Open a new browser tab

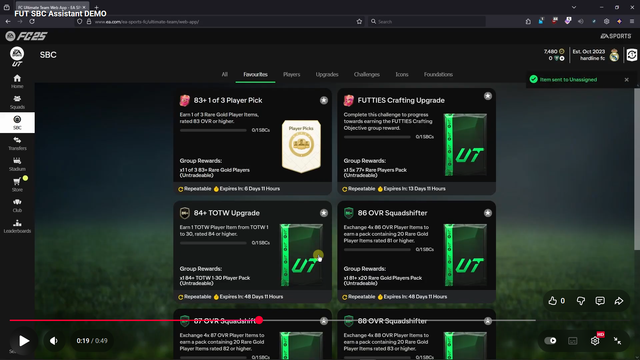coord(97,7)
